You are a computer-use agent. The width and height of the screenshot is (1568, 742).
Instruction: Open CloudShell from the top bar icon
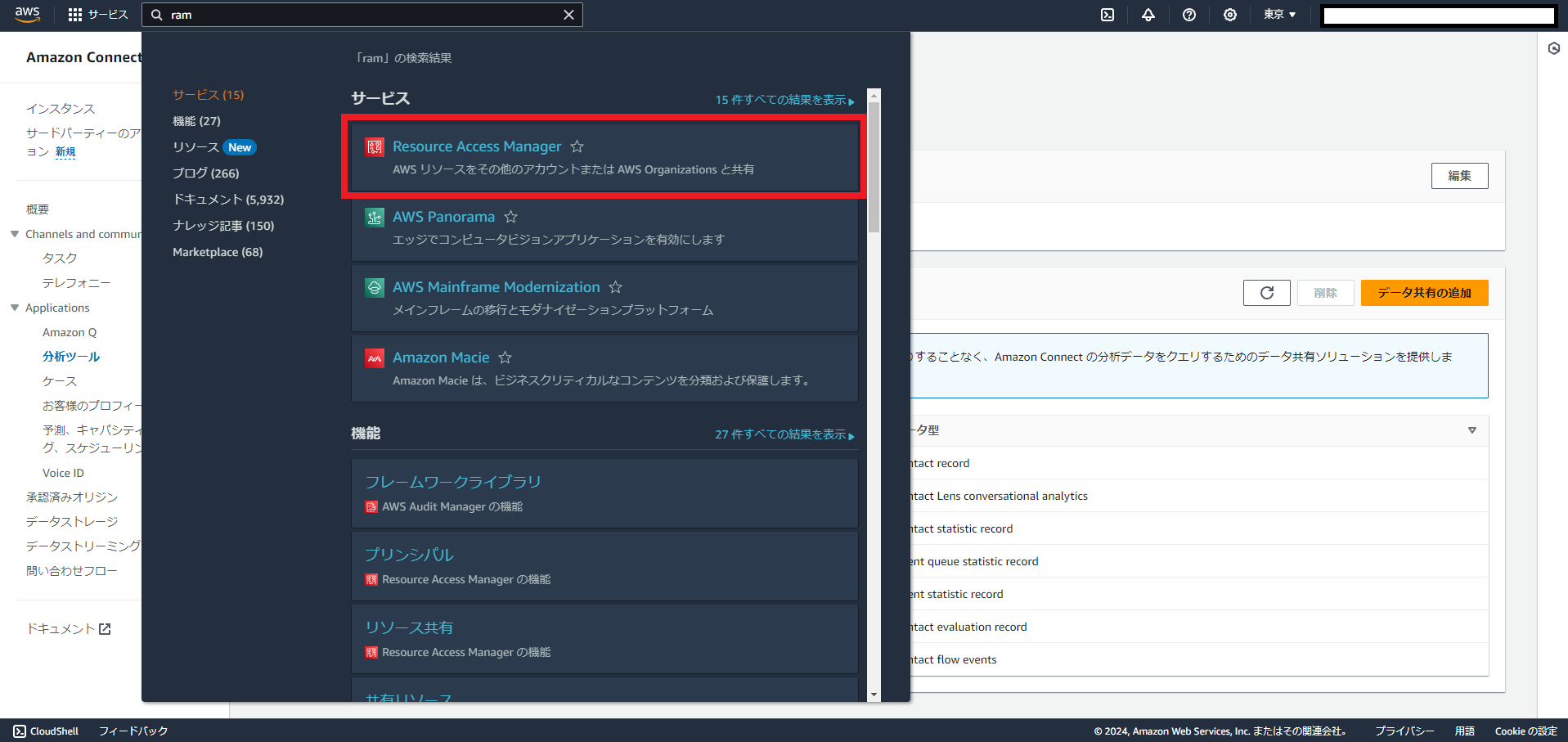1107,15
